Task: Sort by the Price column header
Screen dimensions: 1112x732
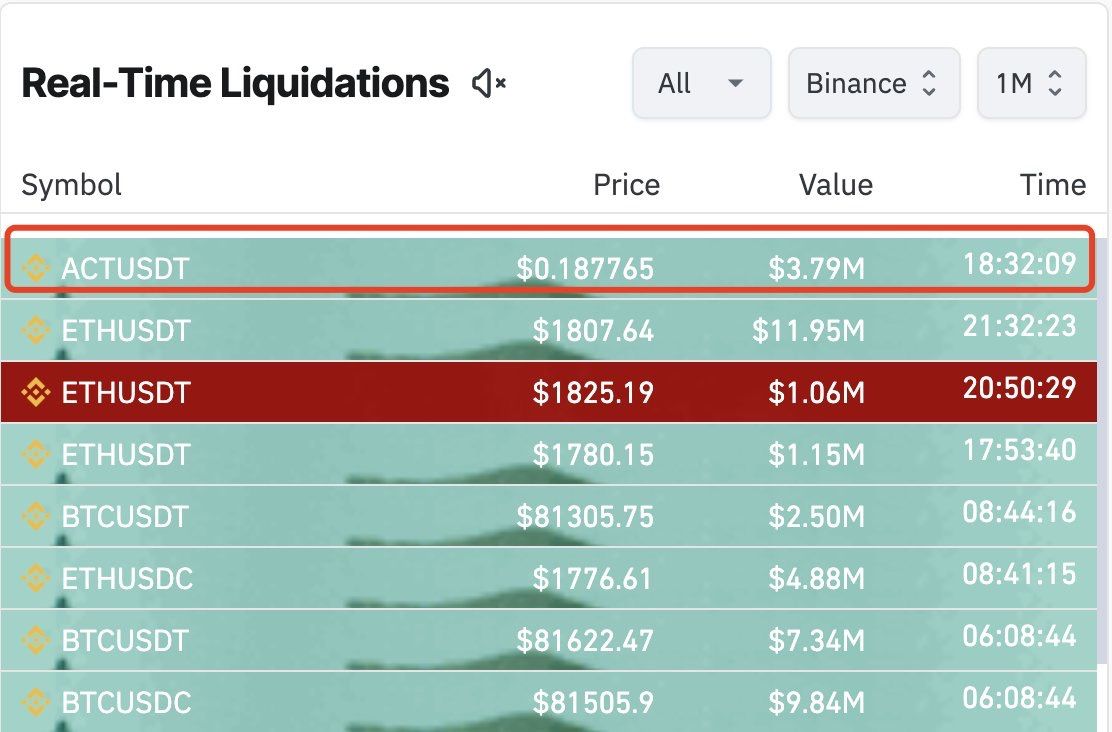Action: point(626,185)
